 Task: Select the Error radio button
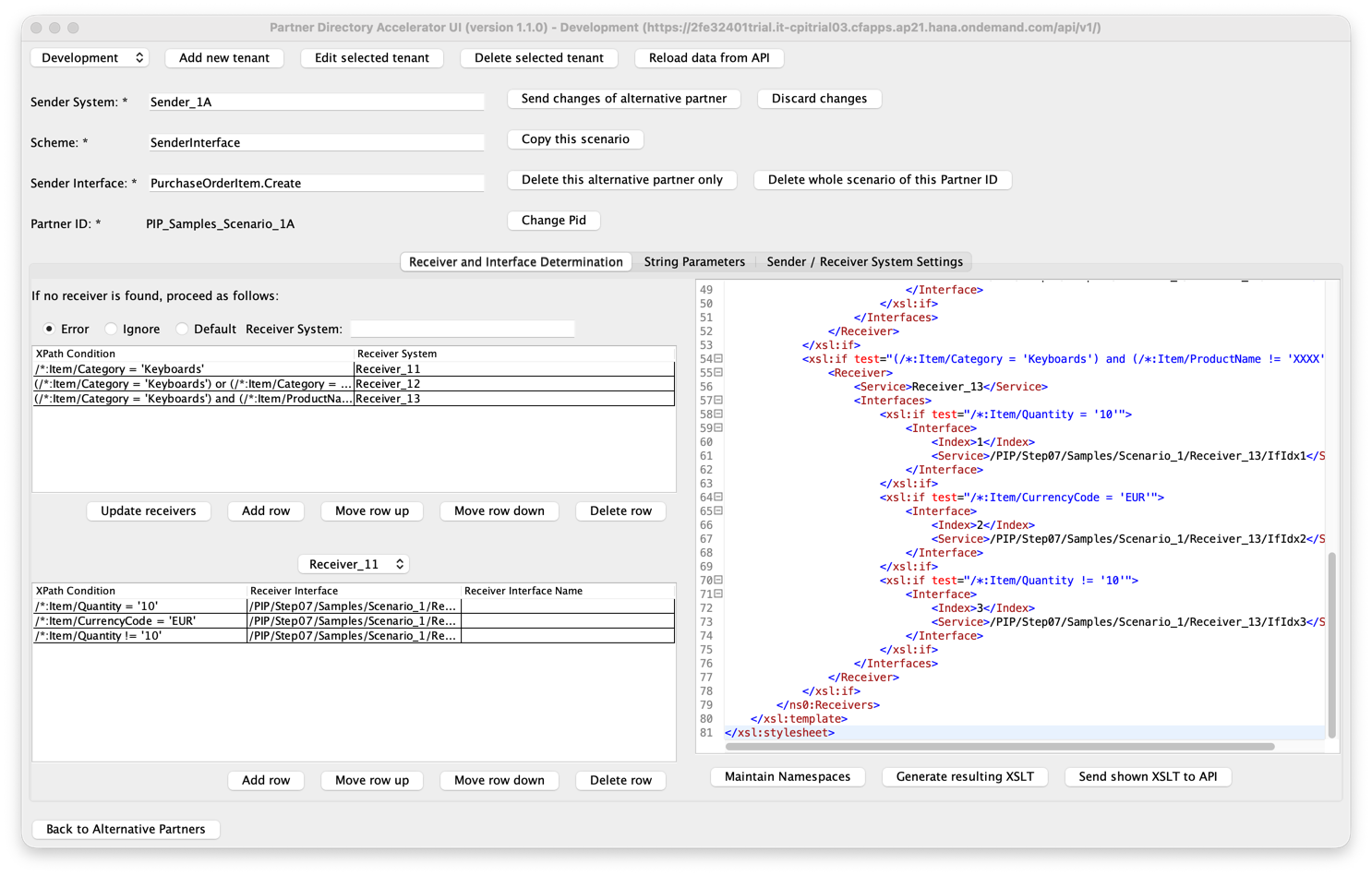click(x=49, y=329)
